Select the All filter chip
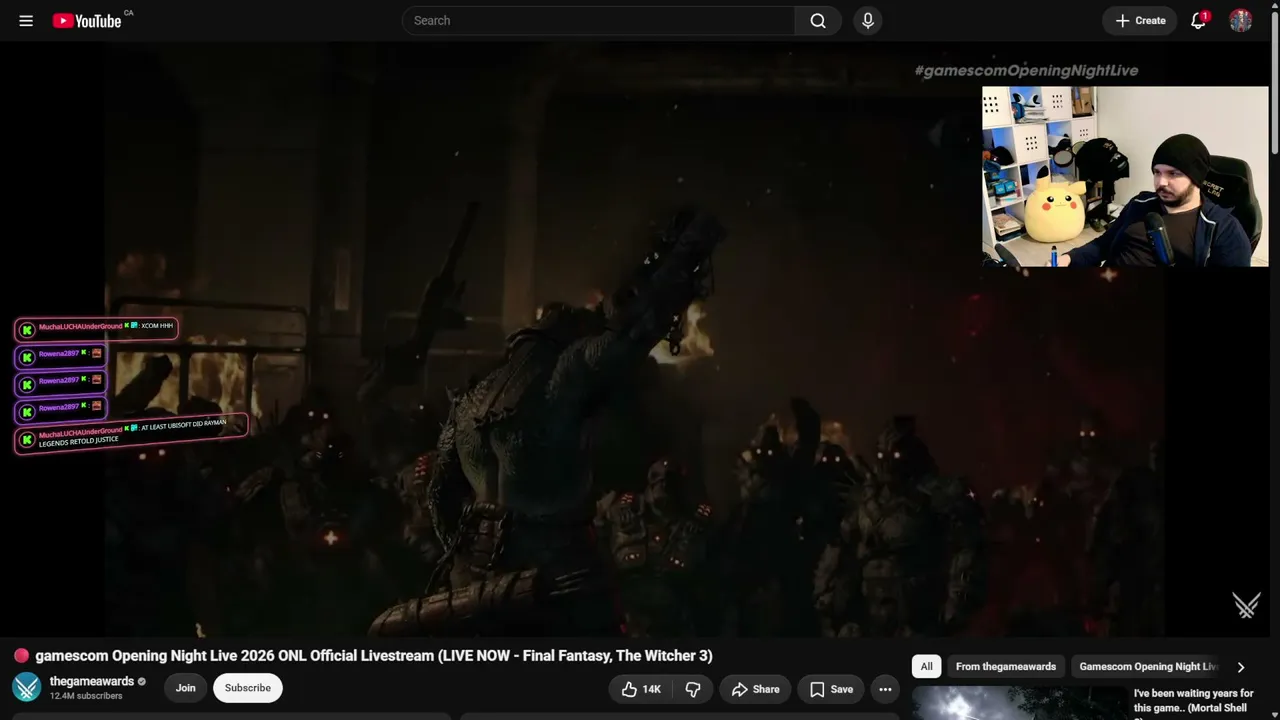 click(927, 667)
